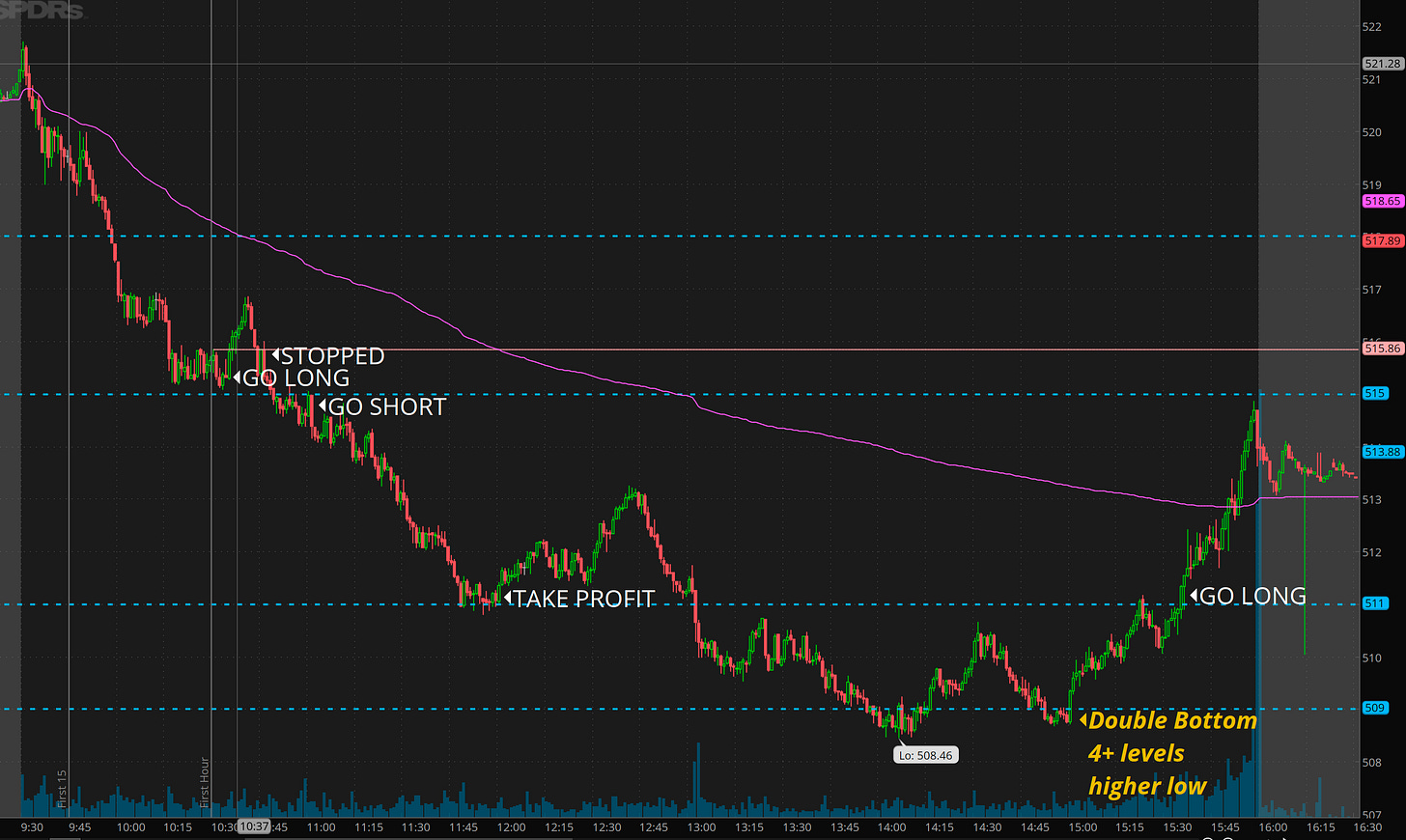
Task: Click the 16:30 time axis label
Action: [1367, 827]
